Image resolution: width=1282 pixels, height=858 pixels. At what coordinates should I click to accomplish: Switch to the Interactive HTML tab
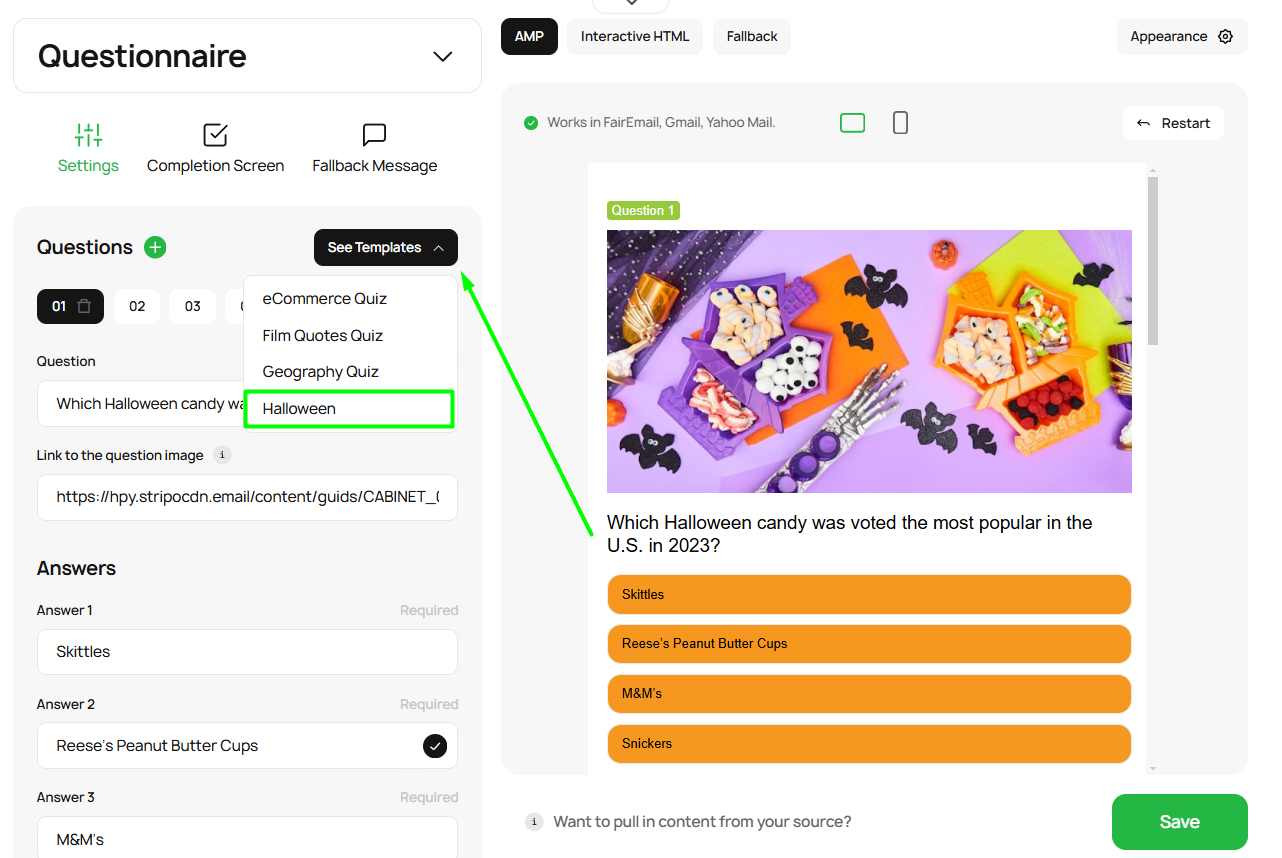pos(635,37)
